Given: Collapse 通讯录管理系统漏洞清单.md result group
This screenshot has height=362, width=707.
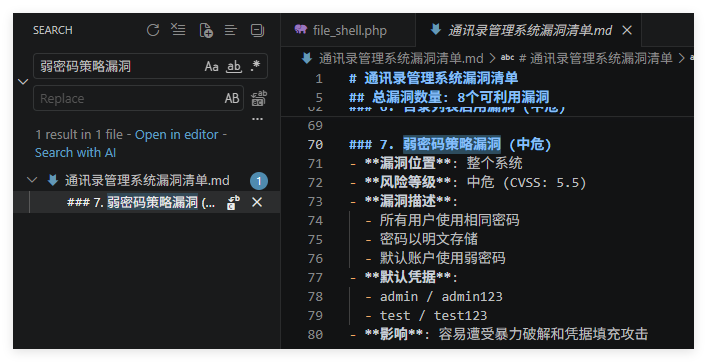Looking at the screenshot, I should (x=32, y=180).
